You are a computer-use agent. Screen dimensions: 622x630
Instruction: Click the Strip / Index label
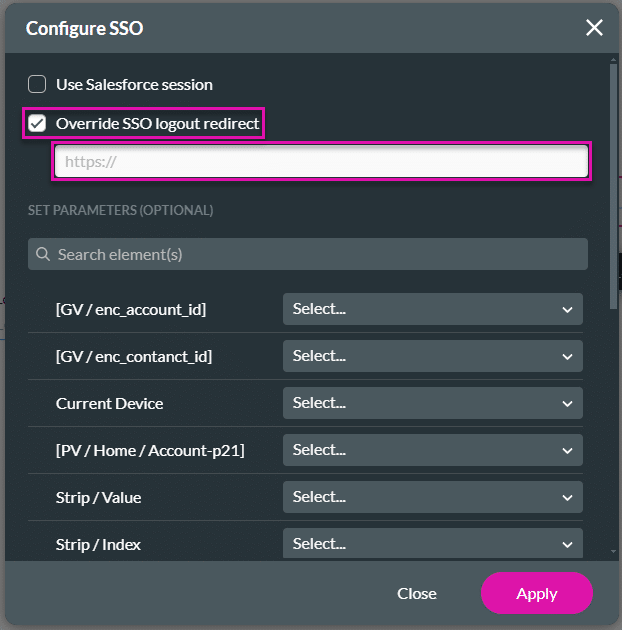tap(98, 544)
